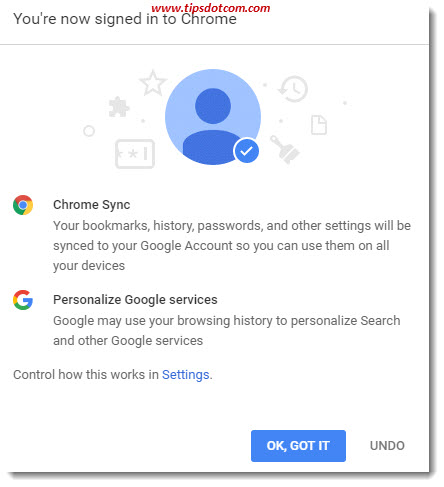The image size is (444, 487).
Task: Click the faded small circle icon
Action: click(89, 131)
